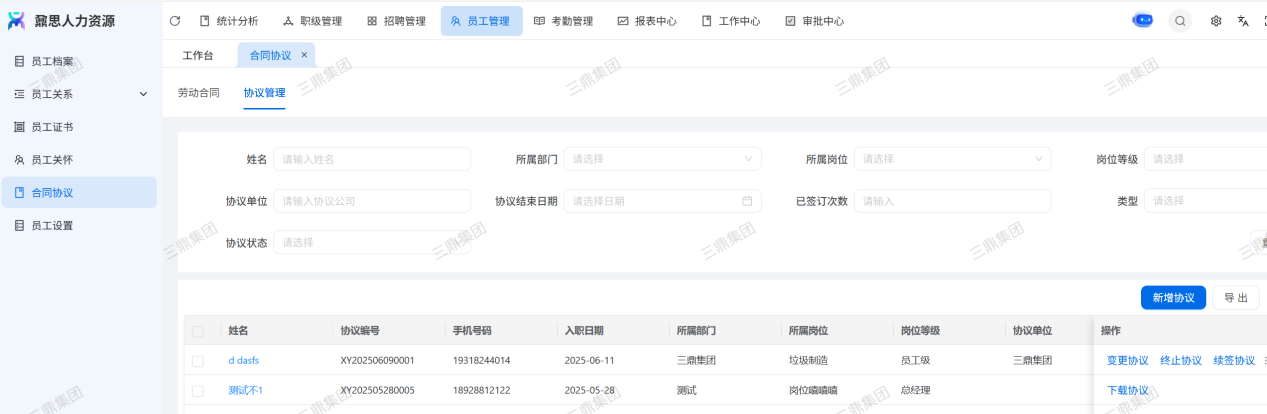Close the 合同协议 tab
The height and width of the screenshot is (414, 1267).
(x=304, y=55)
